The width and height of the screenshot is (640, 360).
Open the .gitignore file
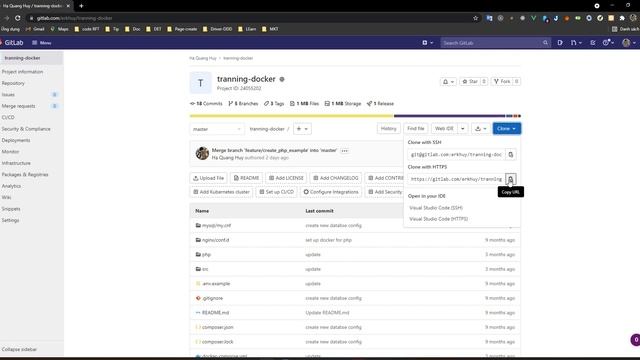(x=212, y=298)
